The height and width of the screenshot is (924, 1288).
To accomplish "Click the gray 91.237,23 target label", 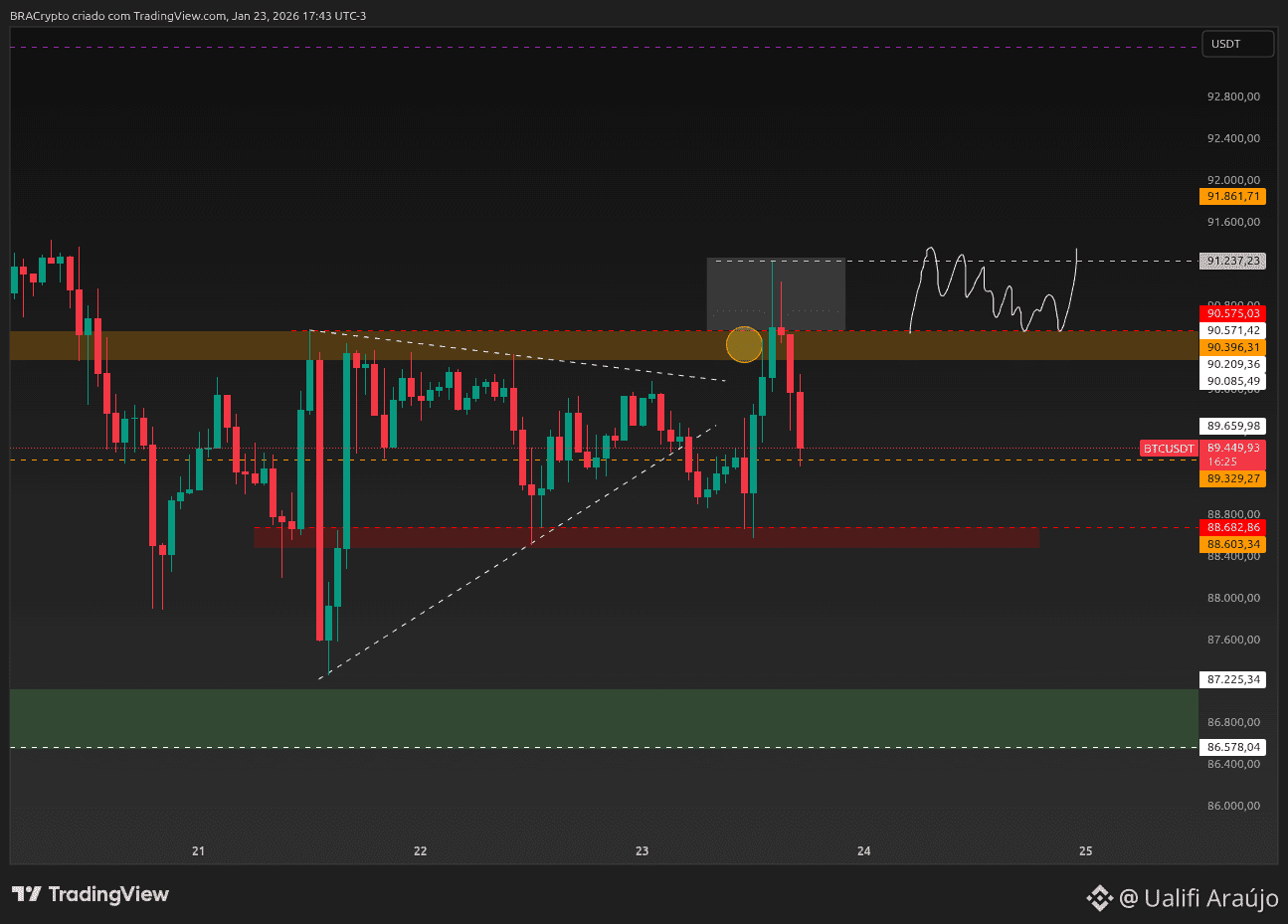I will (1231, 261).
